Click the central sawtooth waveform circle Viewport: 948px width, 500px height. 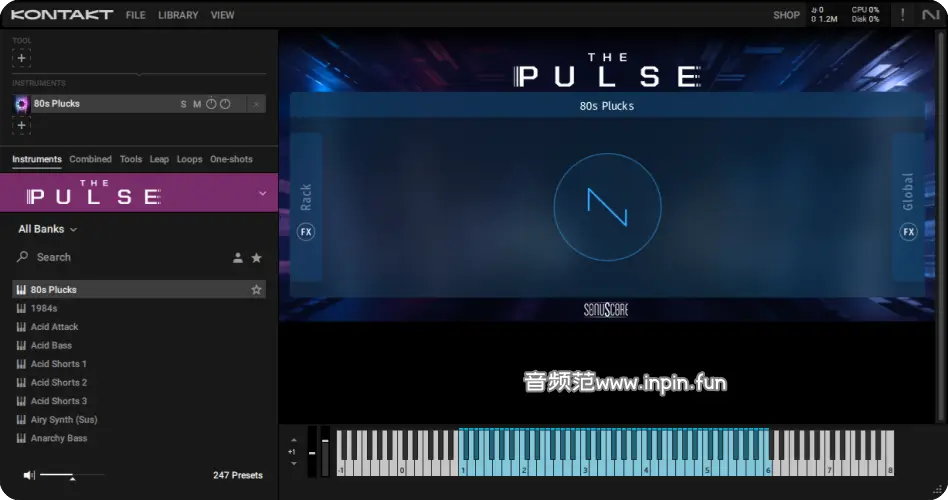tap(607, 207)
